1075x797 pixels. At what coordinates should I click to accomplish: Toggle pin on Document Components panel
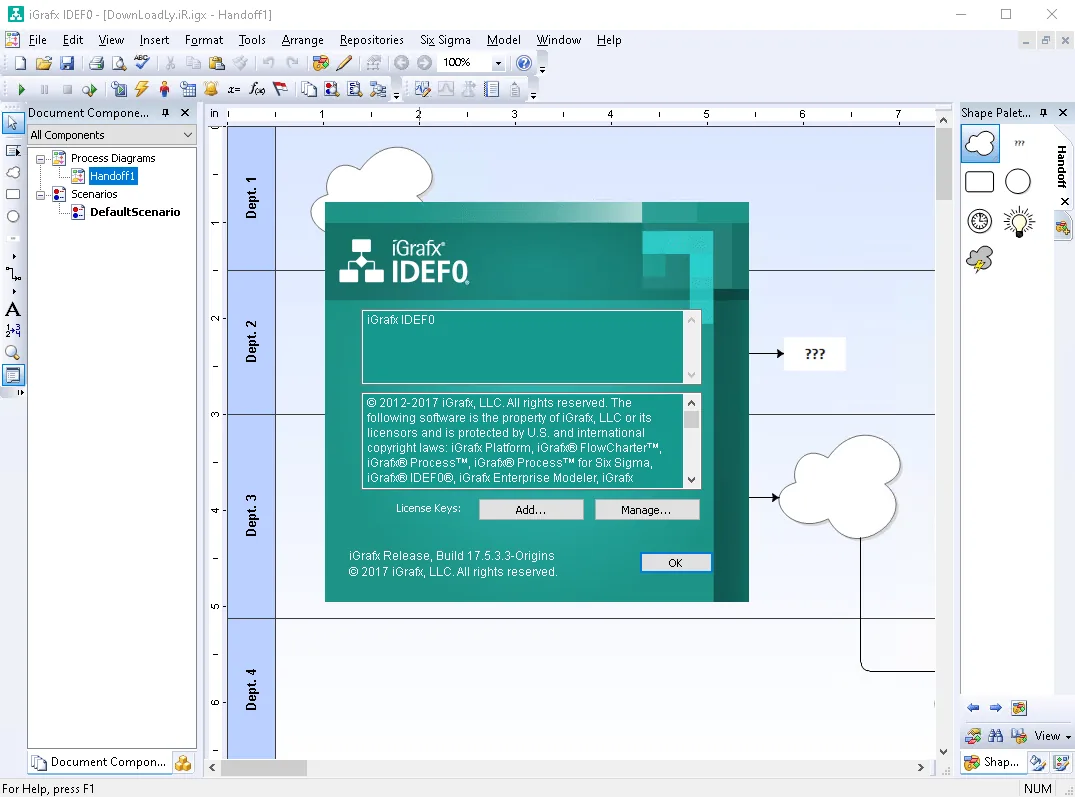(165, 112)
